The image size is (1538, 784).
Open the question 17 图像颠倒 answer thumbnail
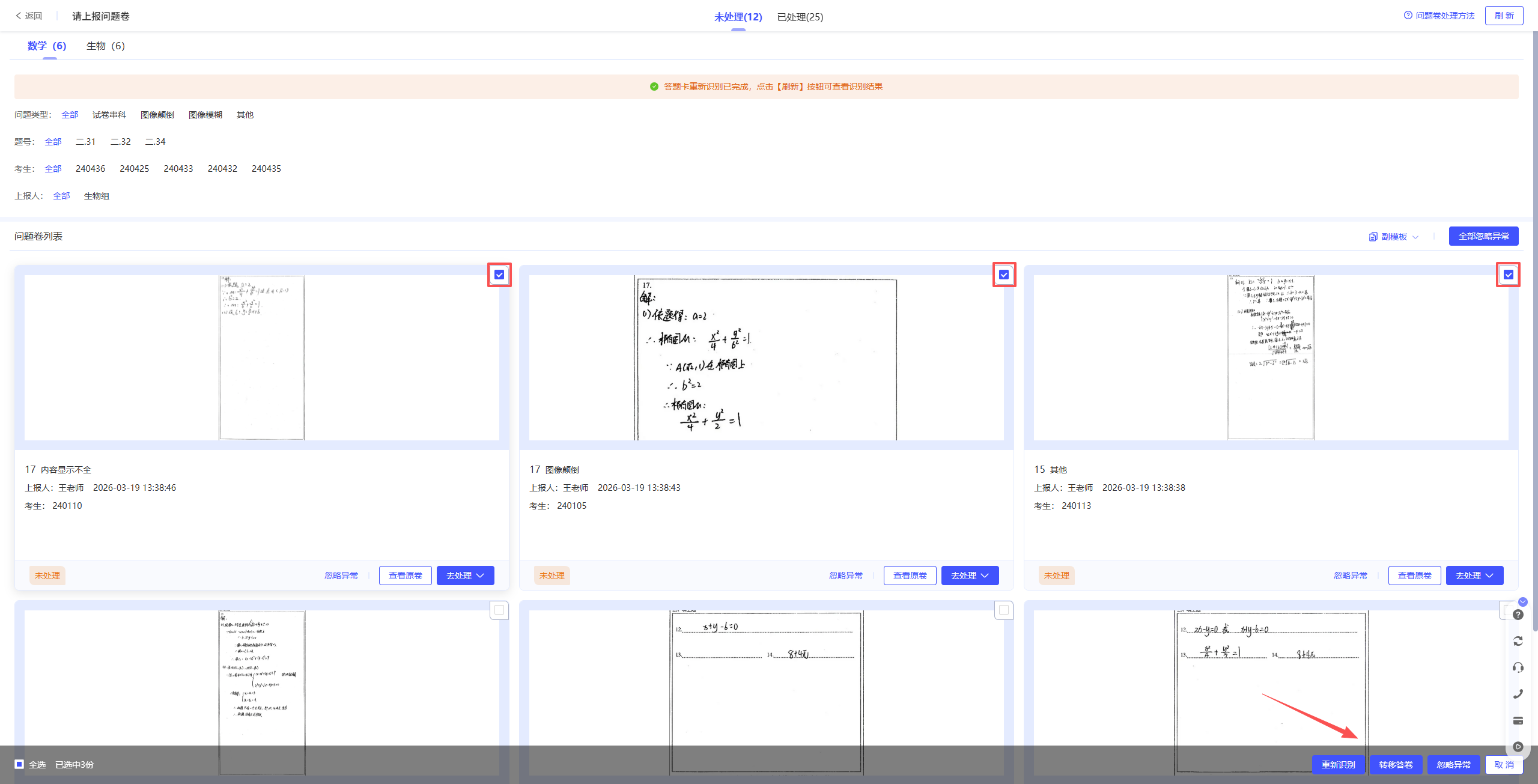766,358
